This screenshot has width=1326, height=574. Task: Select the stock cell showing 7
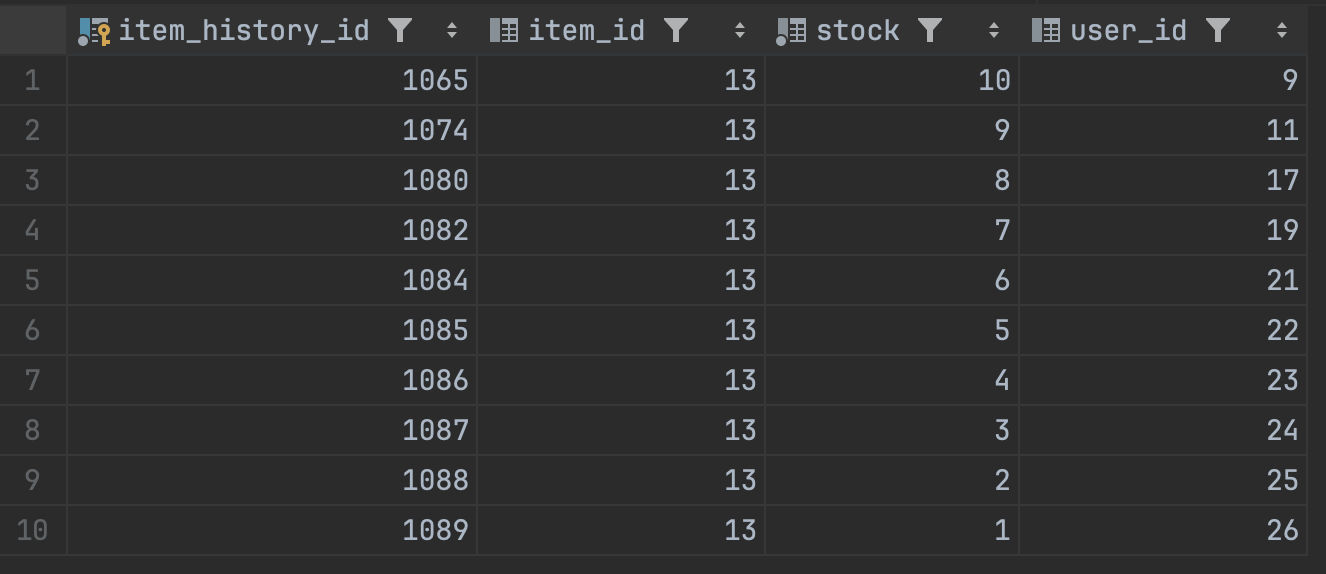coord(892,230)
